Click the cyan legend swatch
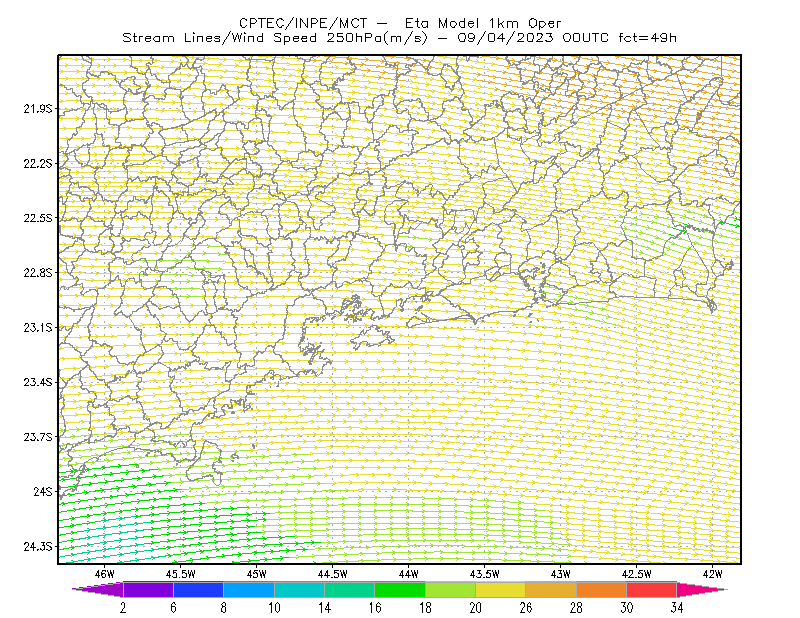800x618 pixels. (299, 589)
